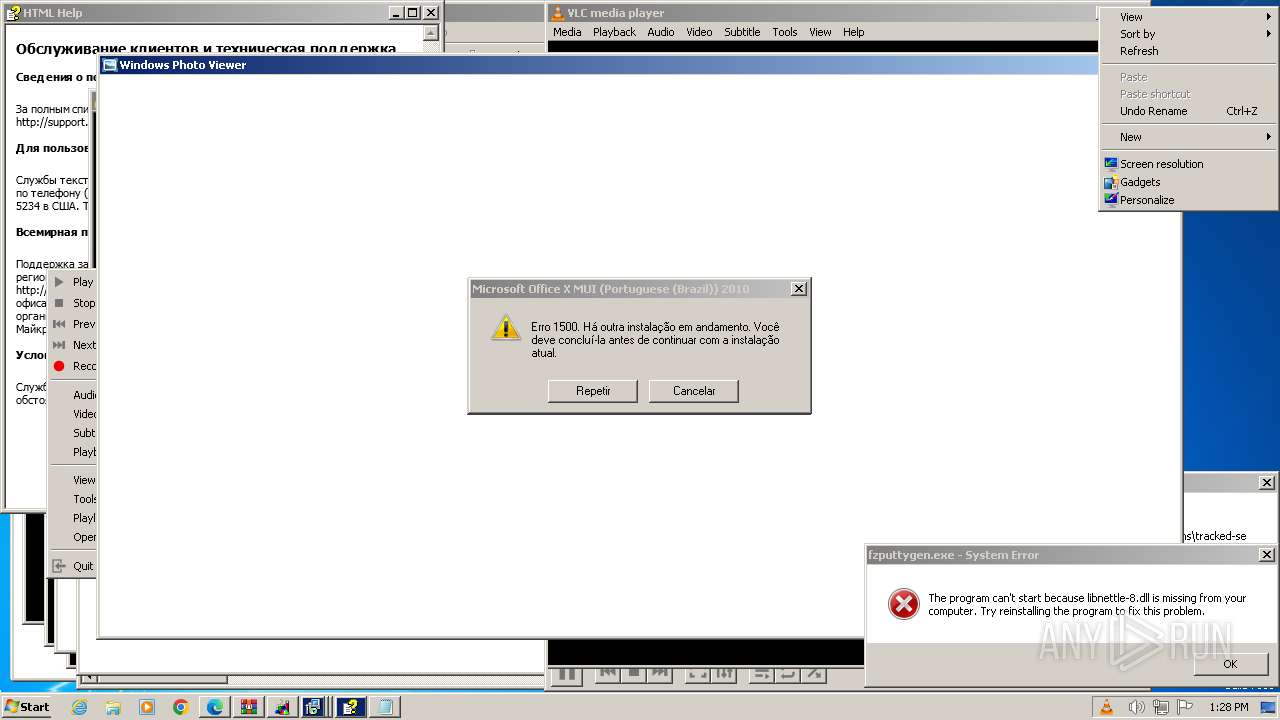Choose Next in the VLC popup menu
Image resolution: width=1280 pixels, height=720 pixels.
(x=73, y=345)
